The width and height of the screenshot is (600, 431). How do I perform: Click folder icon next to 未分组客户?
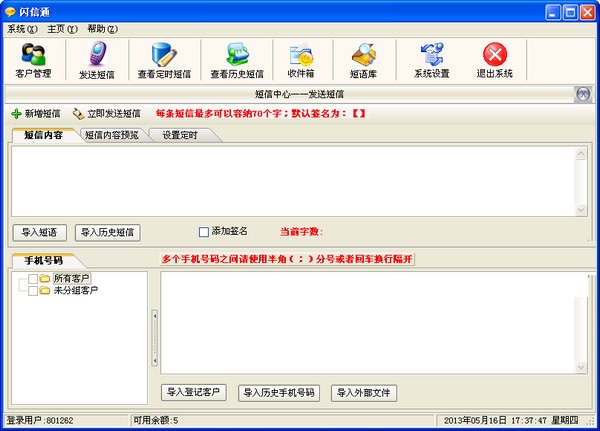point(45,291)
